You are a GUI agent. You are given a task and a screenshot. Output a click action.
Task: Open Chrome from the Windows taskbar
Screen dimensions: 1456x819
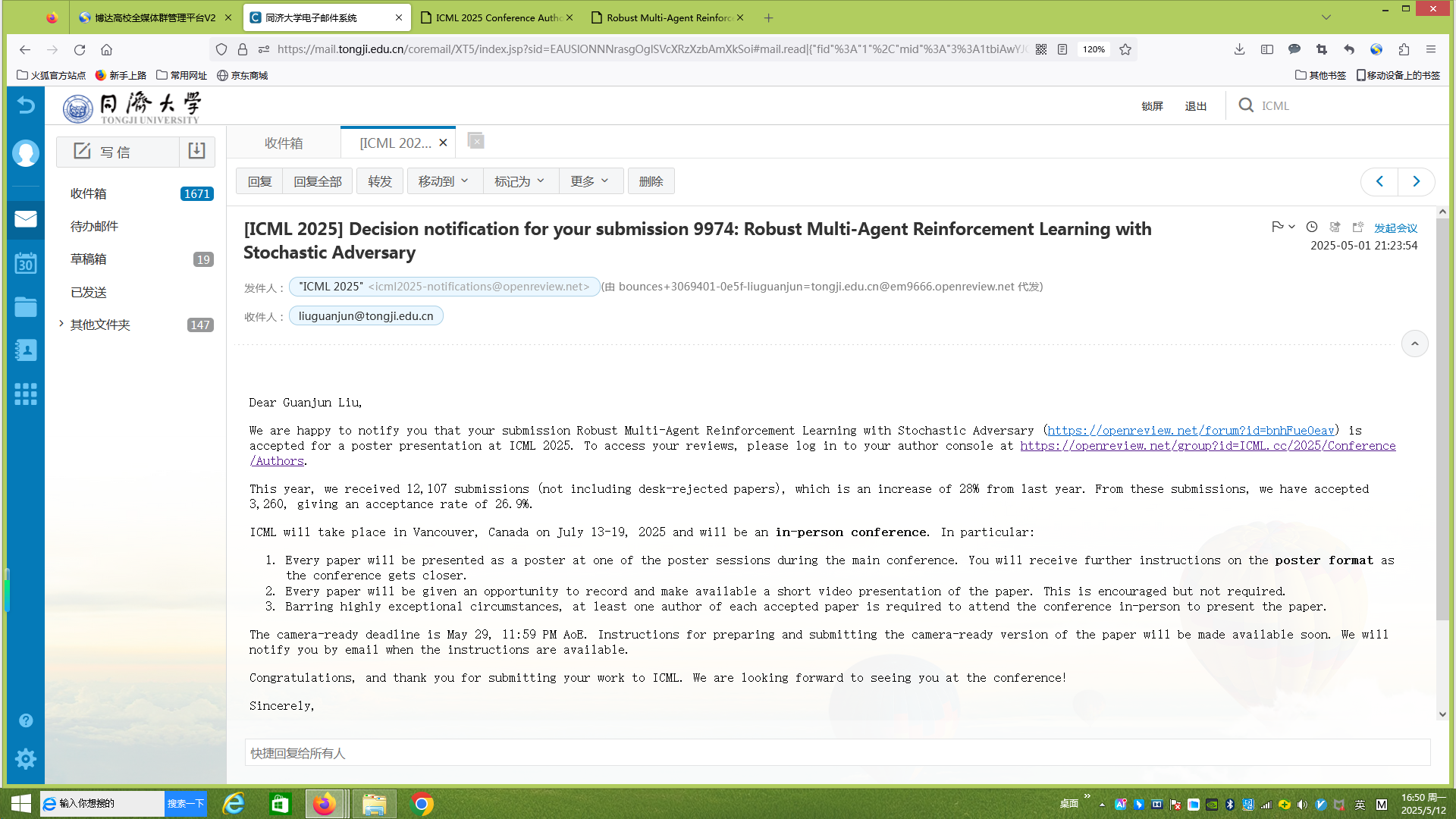(x=422, y=804)
